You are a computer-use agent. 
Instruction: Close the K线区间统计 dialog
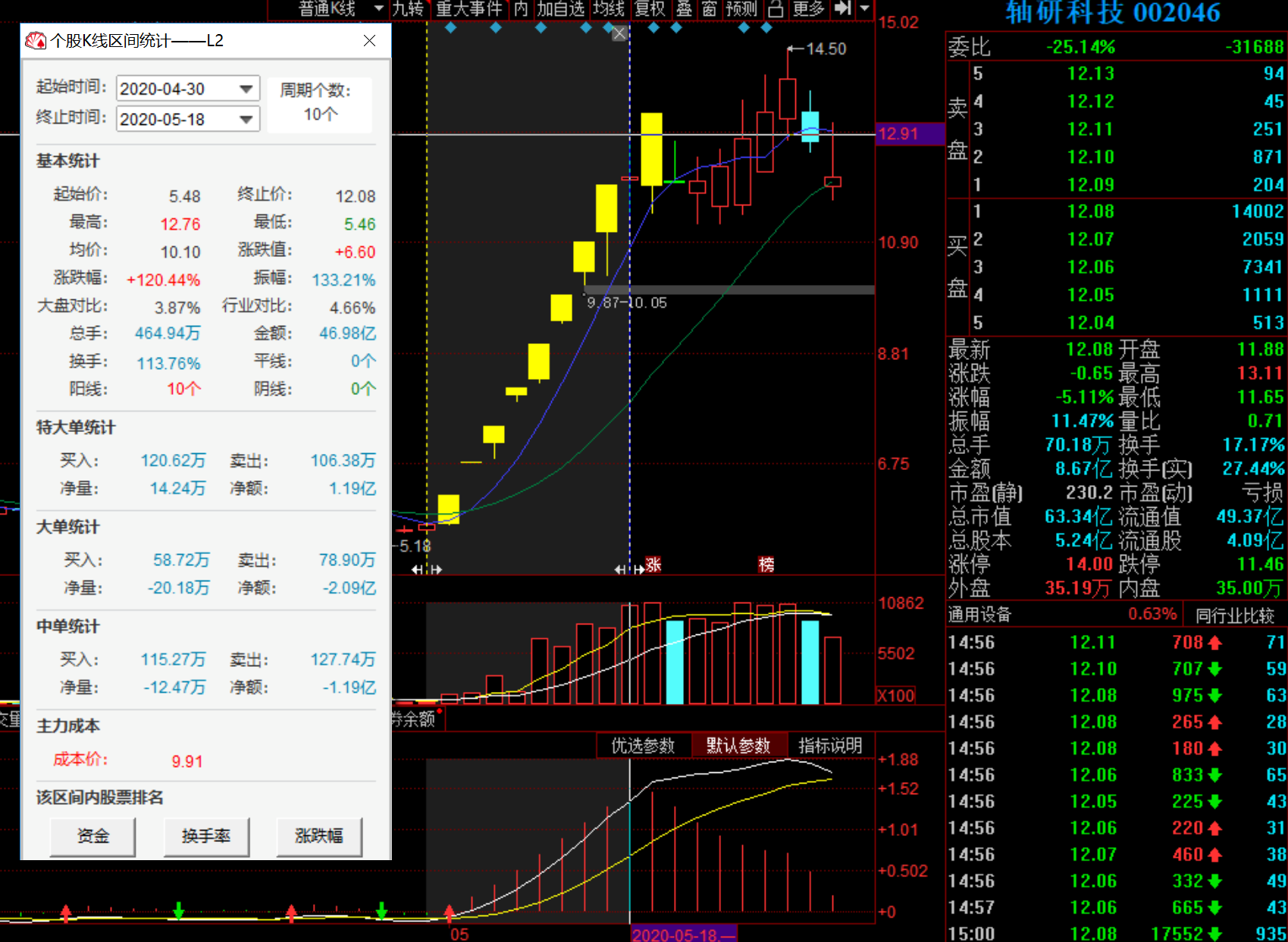click(369, 40)
